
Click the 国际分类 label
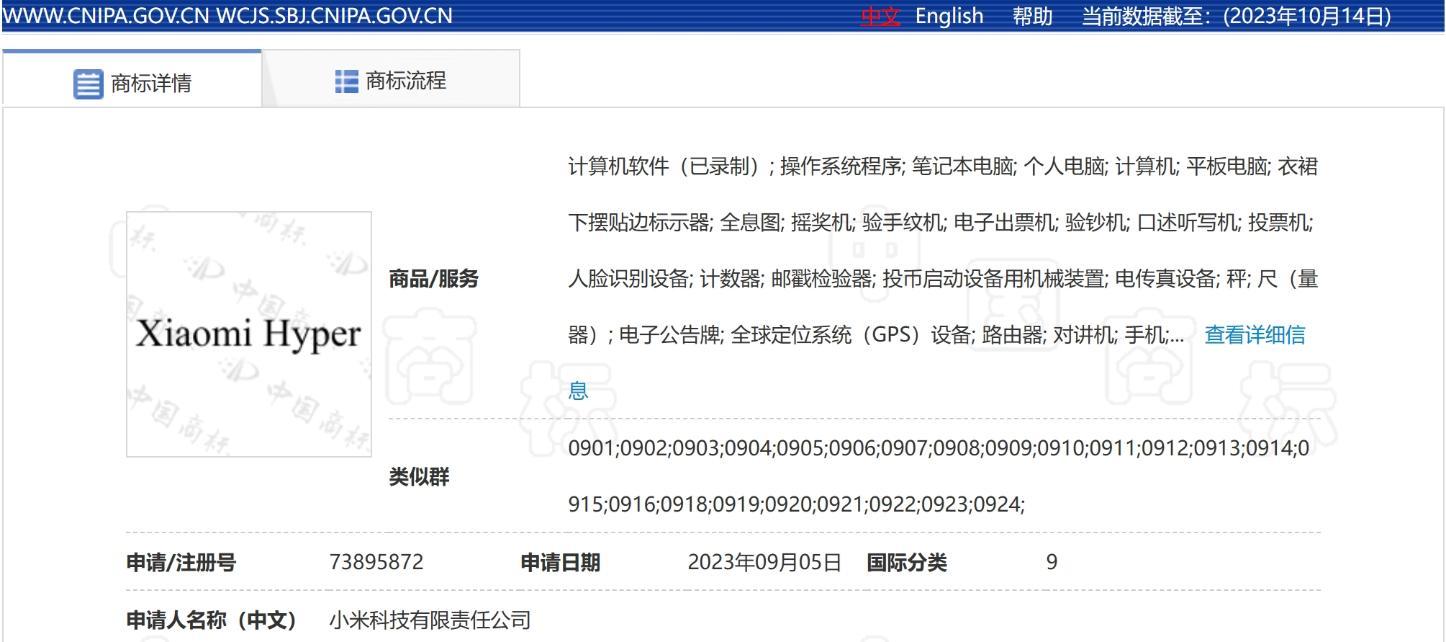tap(907, 563)
